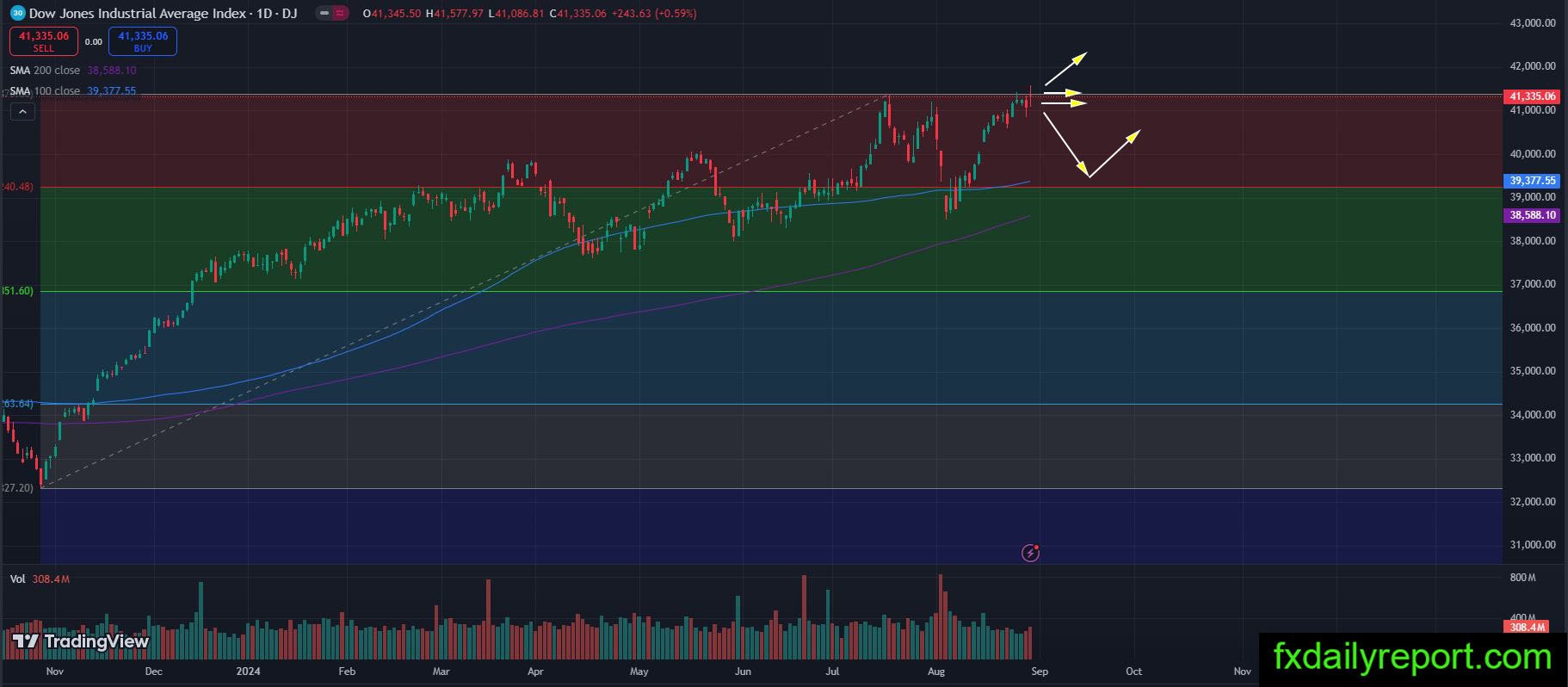Click the low price L41,086.81 value
The height and width of the screenshot is (687, 1568).
pyautogui.click(x=516, y=14)
